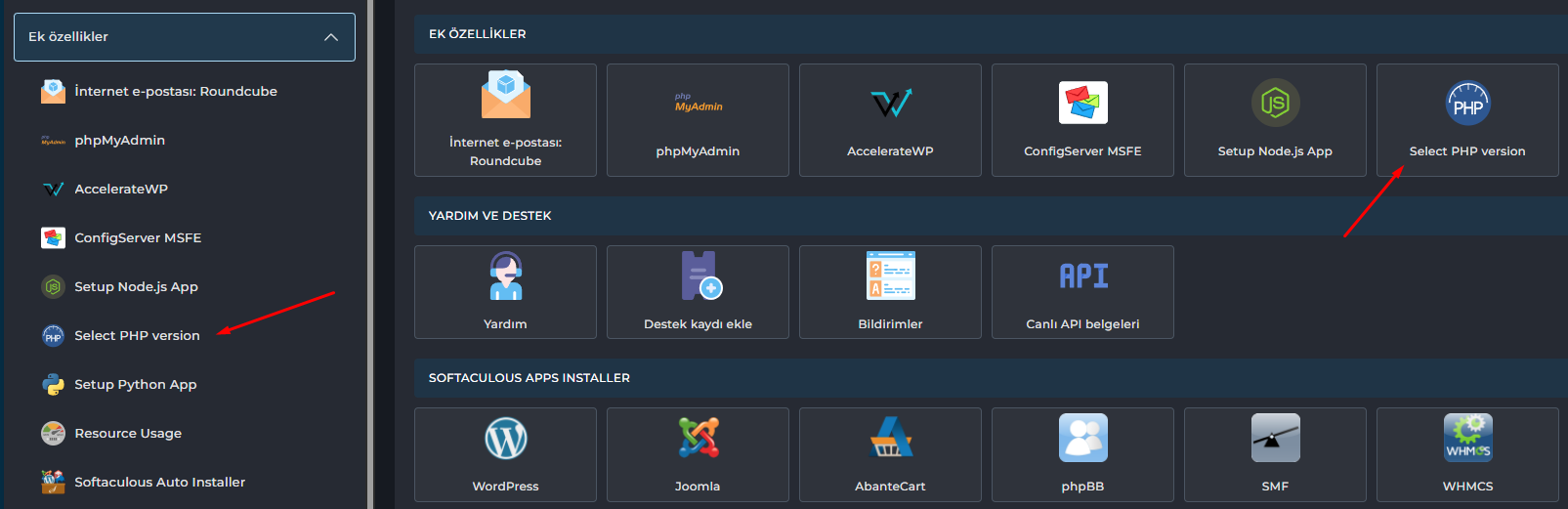1568x509 pixels.
Task: Click 'Joomla' tile label
Action: [x=698, y=487]
